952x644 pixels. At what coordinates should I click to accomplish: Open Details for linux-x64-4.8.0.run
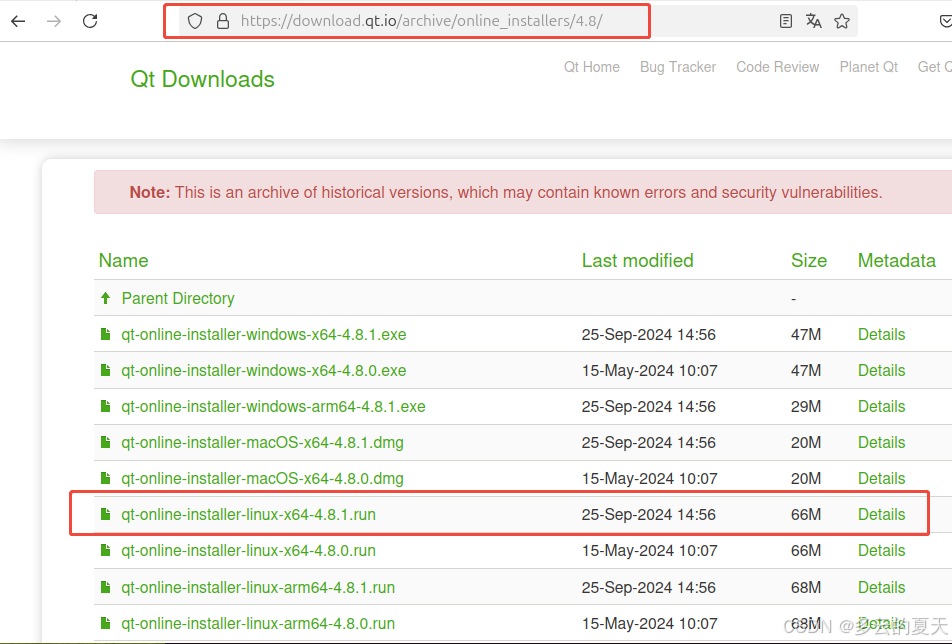pos(881,551)
